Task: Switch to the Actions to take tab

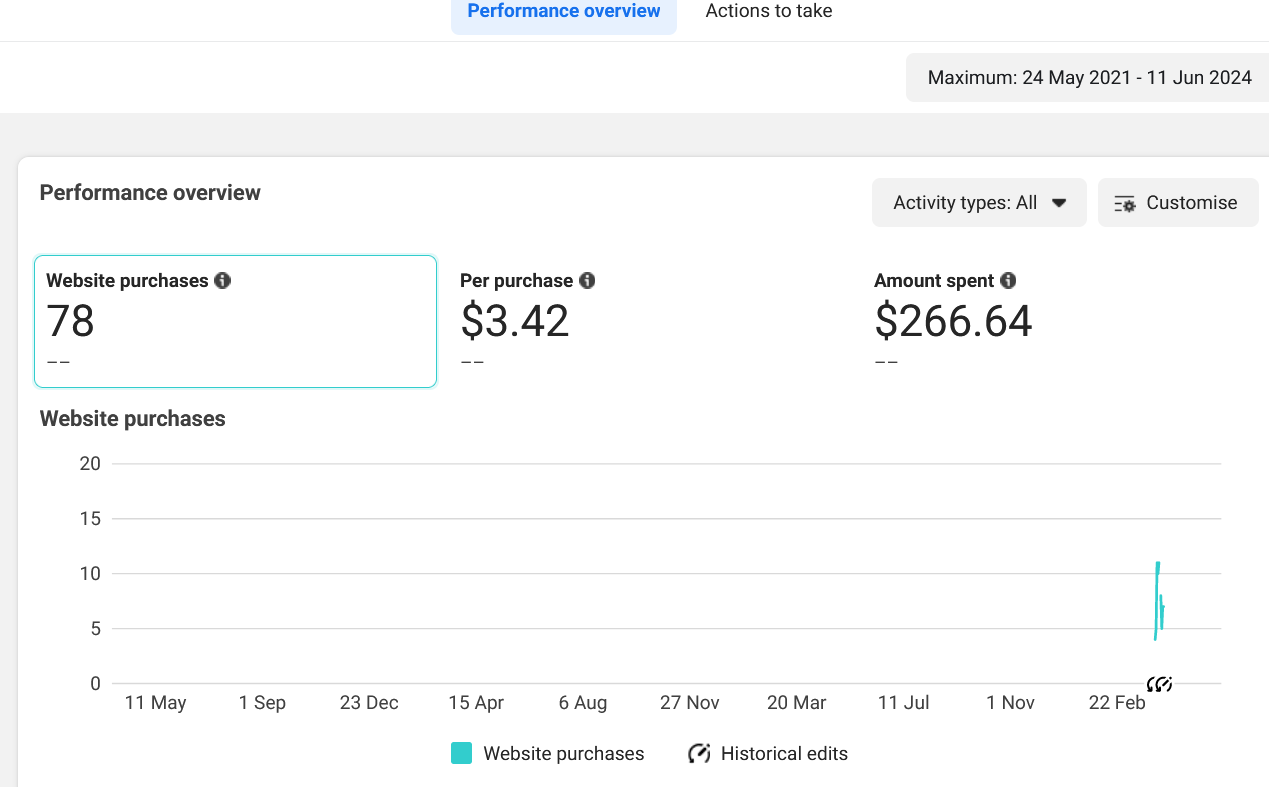Action: (x=769, y=12)
